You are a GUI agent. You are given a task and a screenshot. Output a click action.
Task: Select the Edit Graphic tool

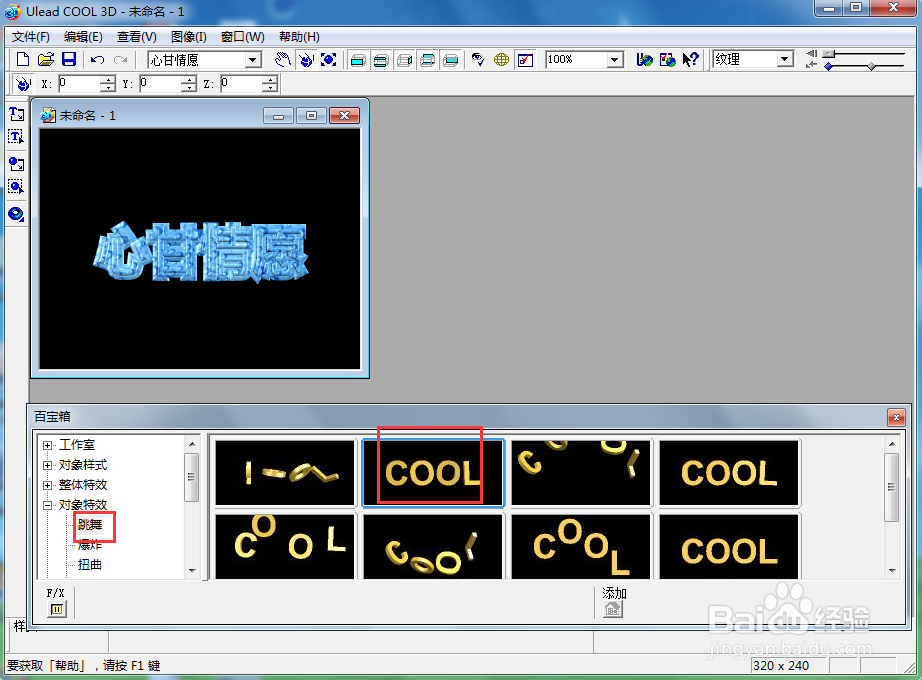coord(16,187)
